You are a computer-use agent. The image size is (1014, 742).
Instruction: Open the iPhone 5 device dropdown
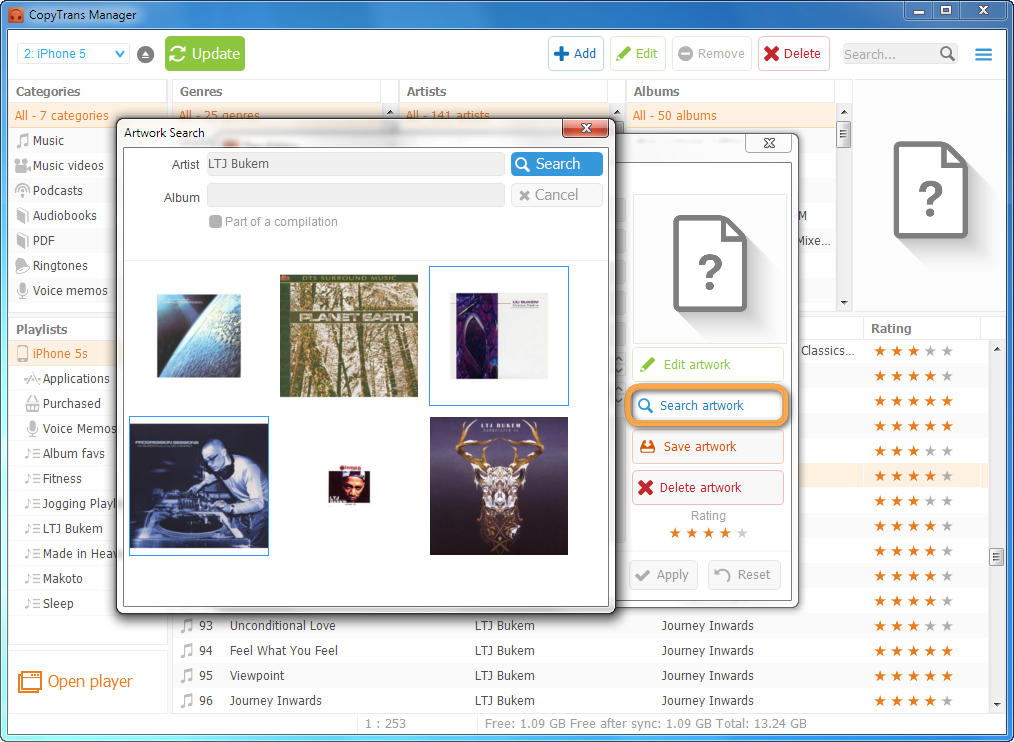pos(73,54)
